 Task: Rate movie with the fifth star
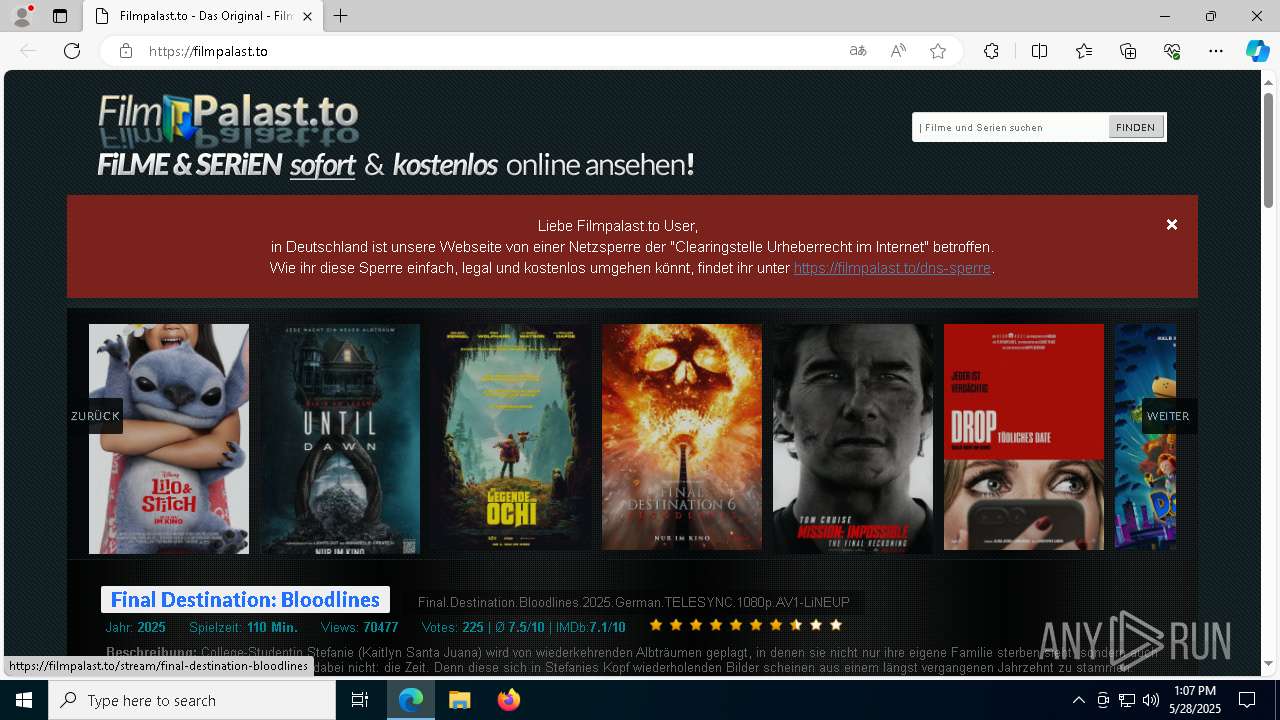[736, 625]
